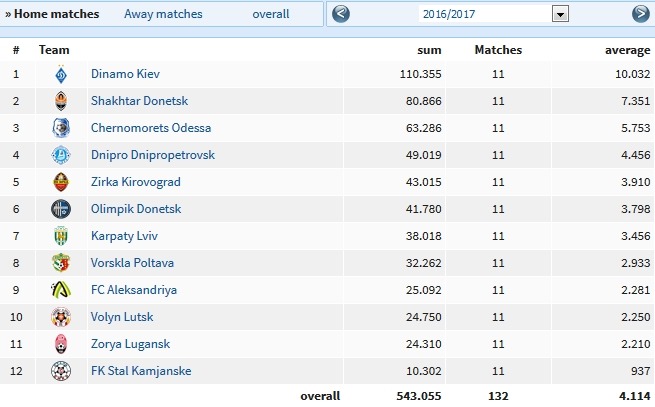Select the sum value 43.015
Image resolution: width=655 pixels, height=407 pixels.
[x=424, y=182]
